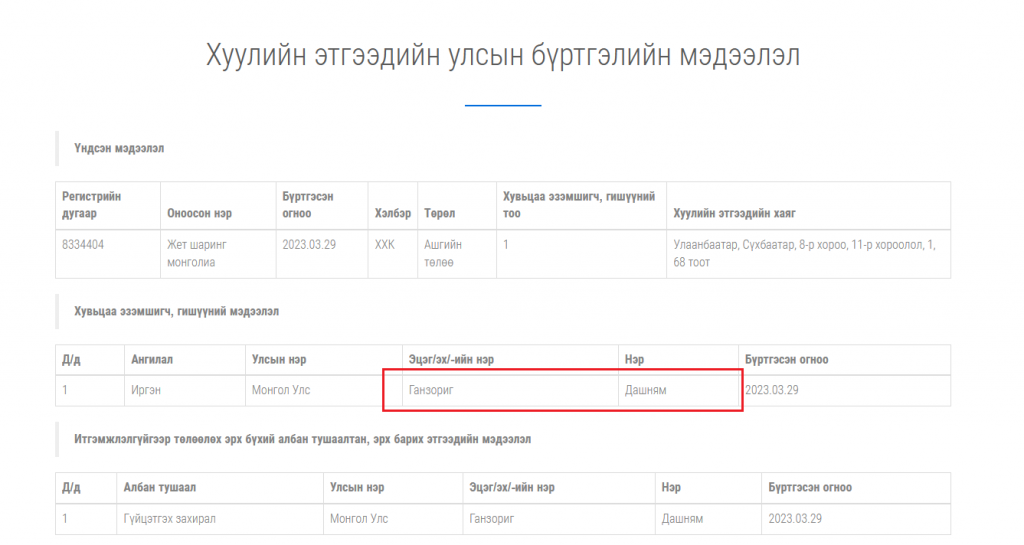Select the registration number 8334404
Image resolution: width=1024 pixels, height=545 pixels.
coord(83,245)
